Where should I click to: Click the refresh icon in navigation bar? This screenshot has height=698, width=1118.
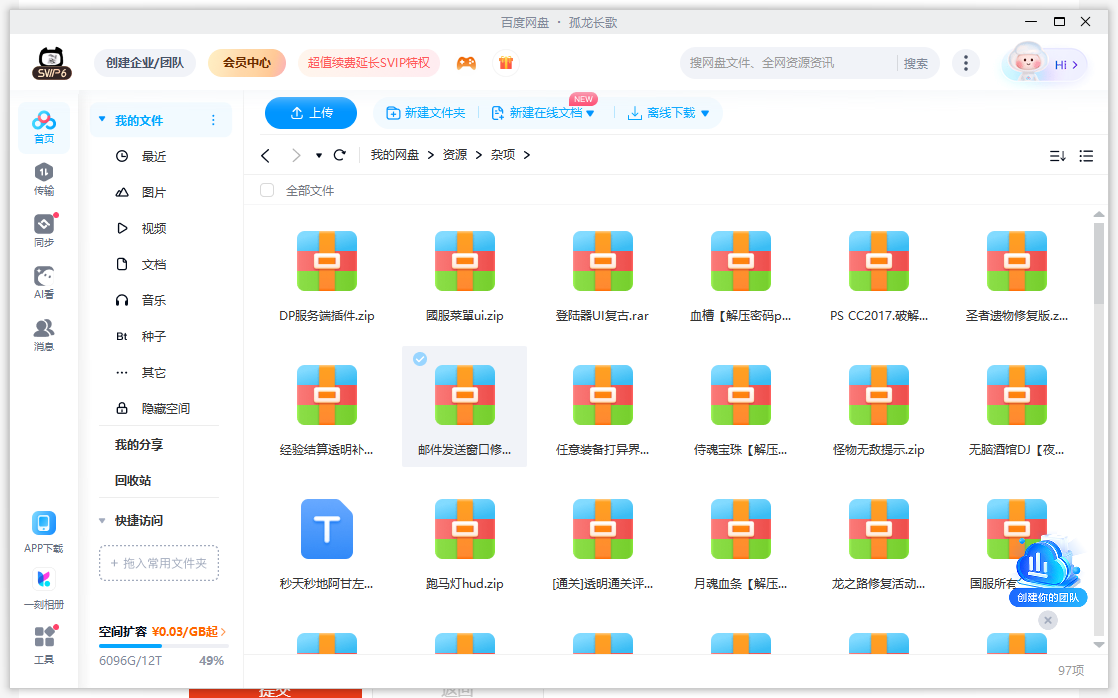pos(340,155)
